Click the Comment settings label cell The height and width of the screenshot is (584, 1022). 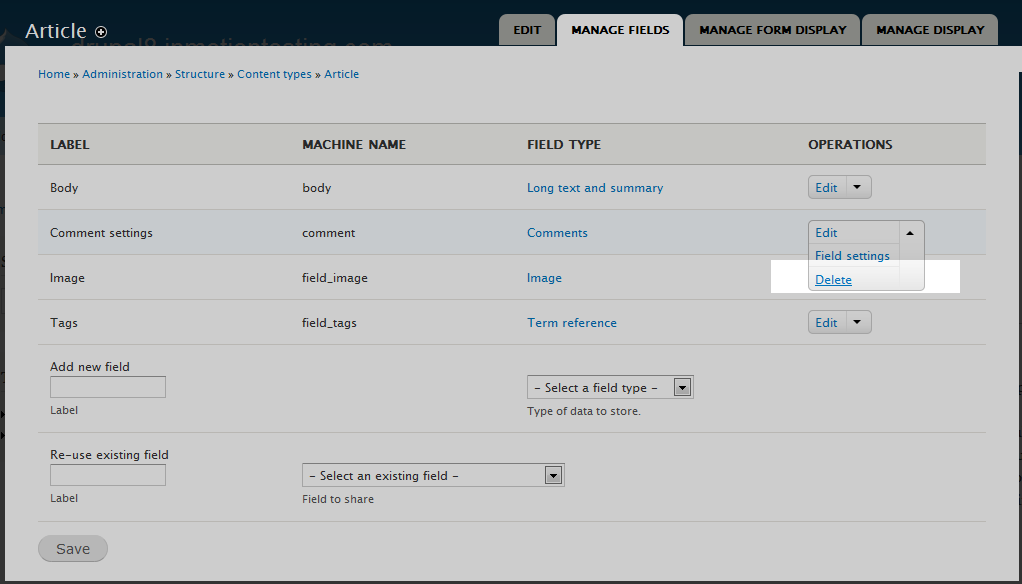[101, 233]
